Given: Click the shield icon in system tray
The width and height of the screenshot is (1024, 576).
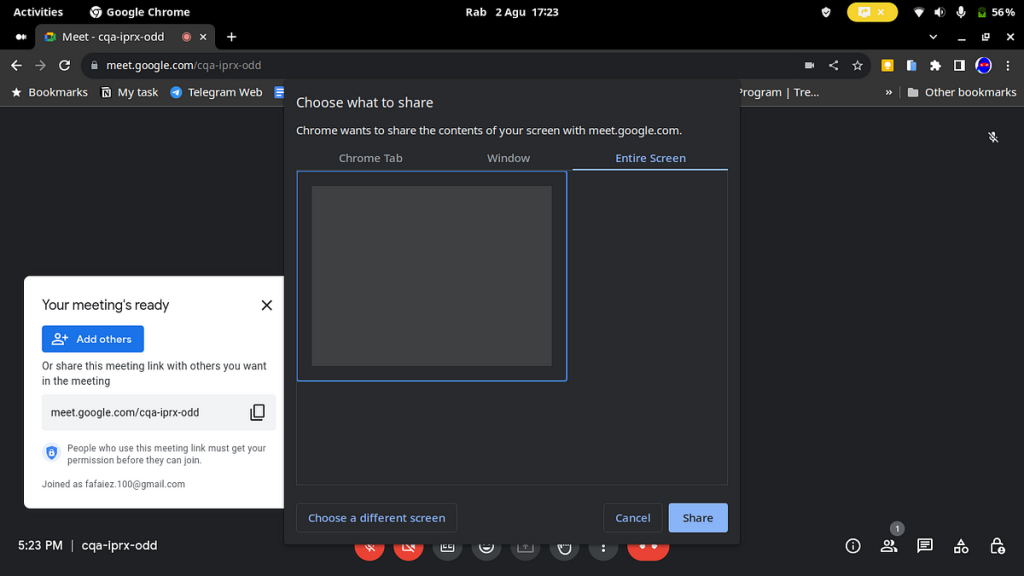Looking at the screenshot, I should point(826,12).
